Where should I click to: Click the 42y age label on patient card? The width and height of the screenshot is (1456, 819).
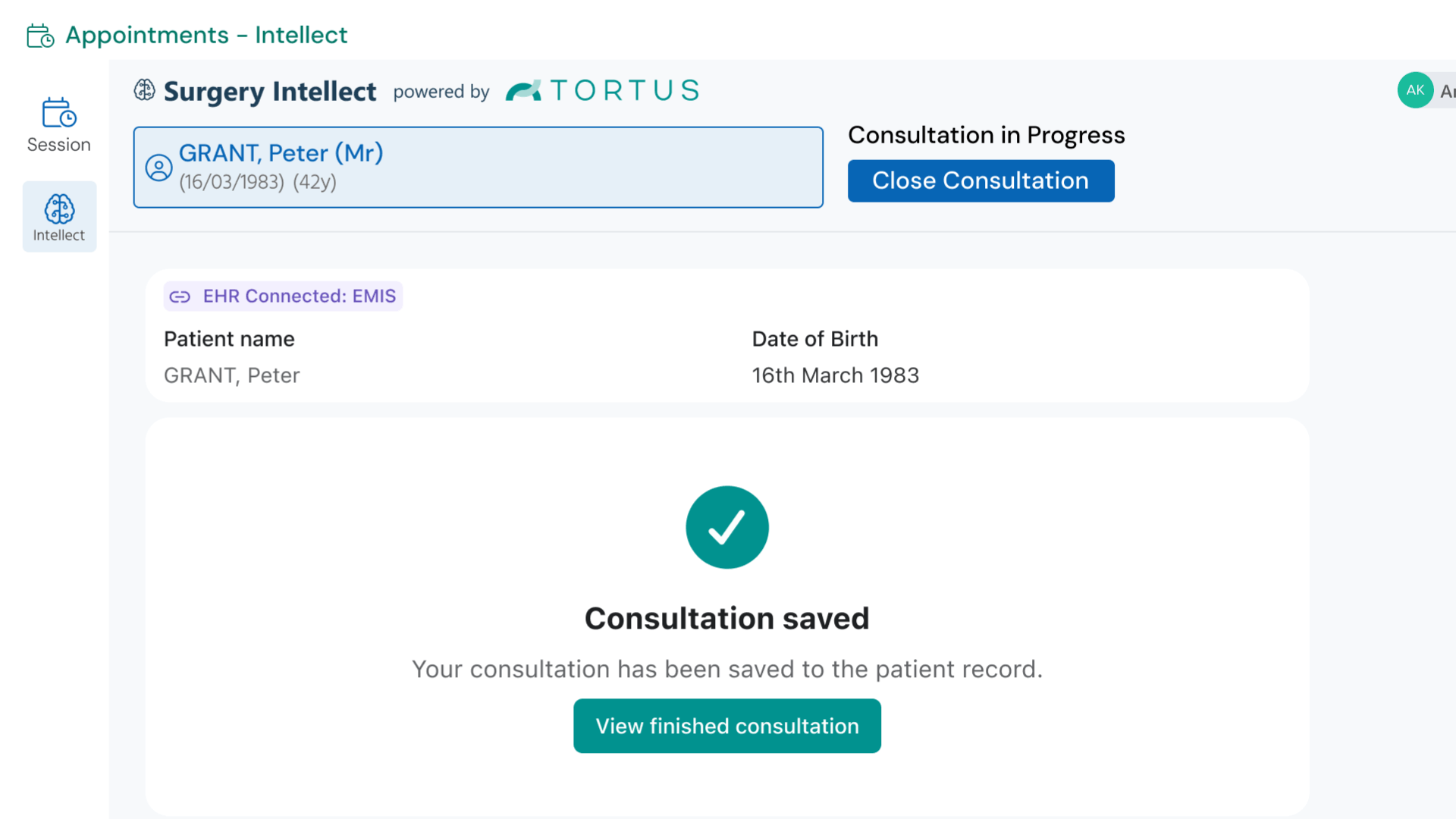tap(315, 182)
